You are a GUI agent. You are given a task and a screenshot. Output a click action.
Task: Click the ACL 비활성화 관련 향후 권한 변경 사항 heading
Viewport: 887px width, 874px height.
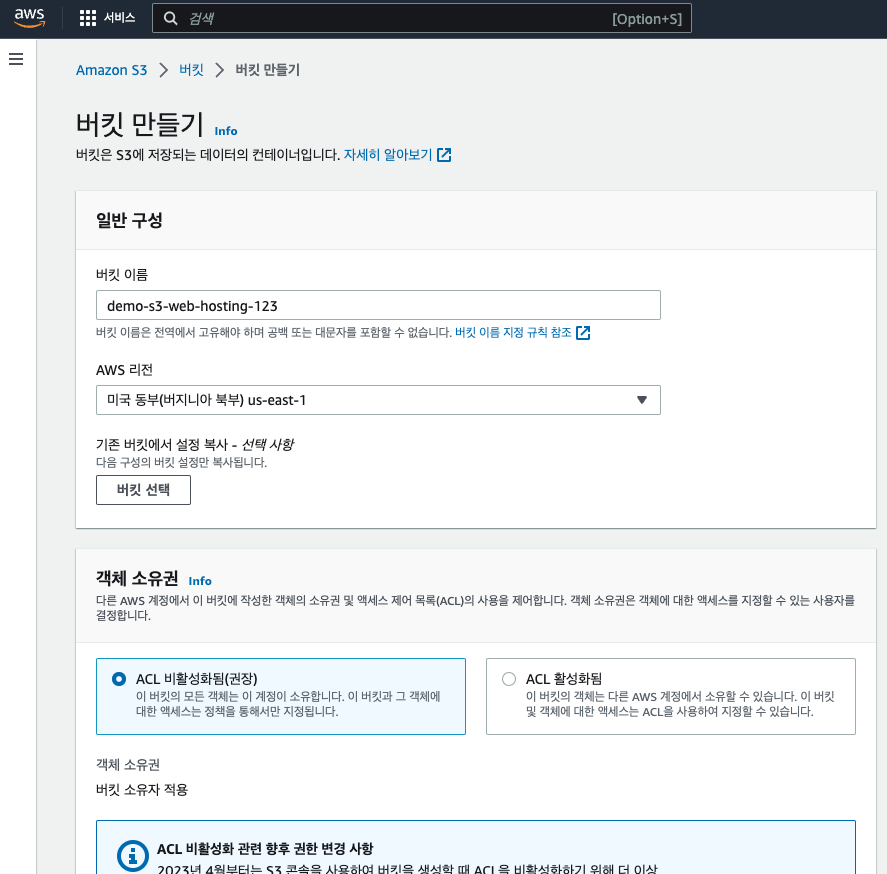[x=265, y=849]
